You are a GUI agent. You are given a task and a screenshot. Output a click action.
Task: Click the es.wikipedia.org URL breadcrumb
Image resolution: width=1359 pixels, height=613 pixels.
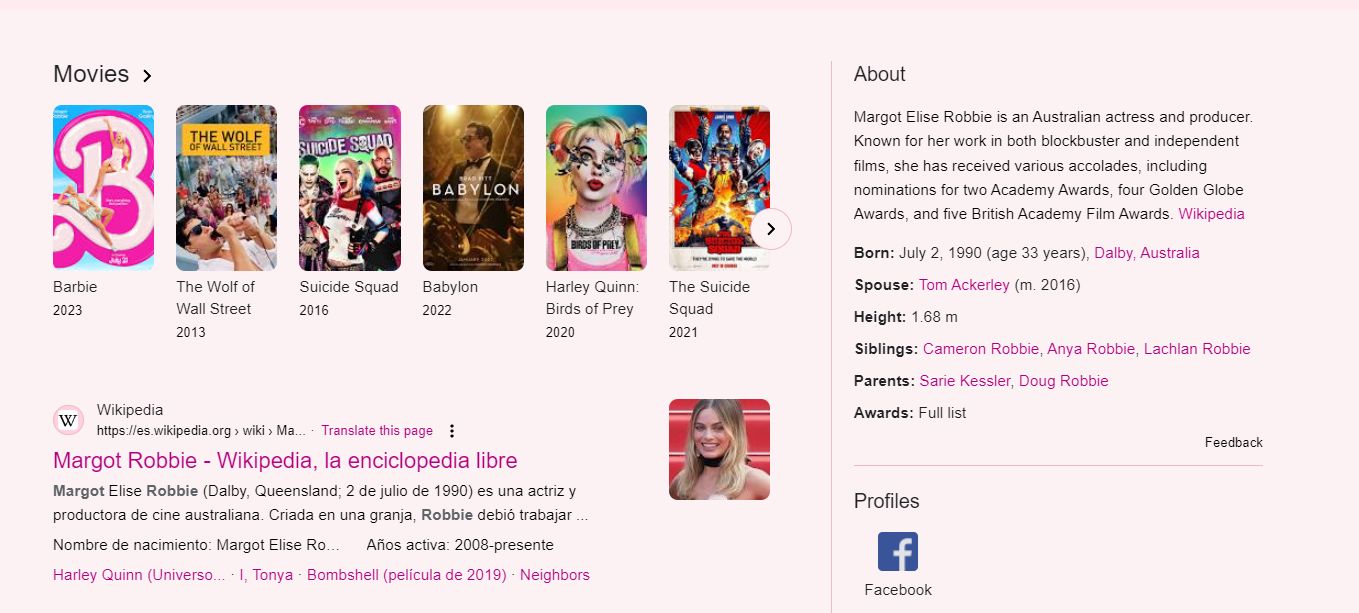(x=201, y=431)
